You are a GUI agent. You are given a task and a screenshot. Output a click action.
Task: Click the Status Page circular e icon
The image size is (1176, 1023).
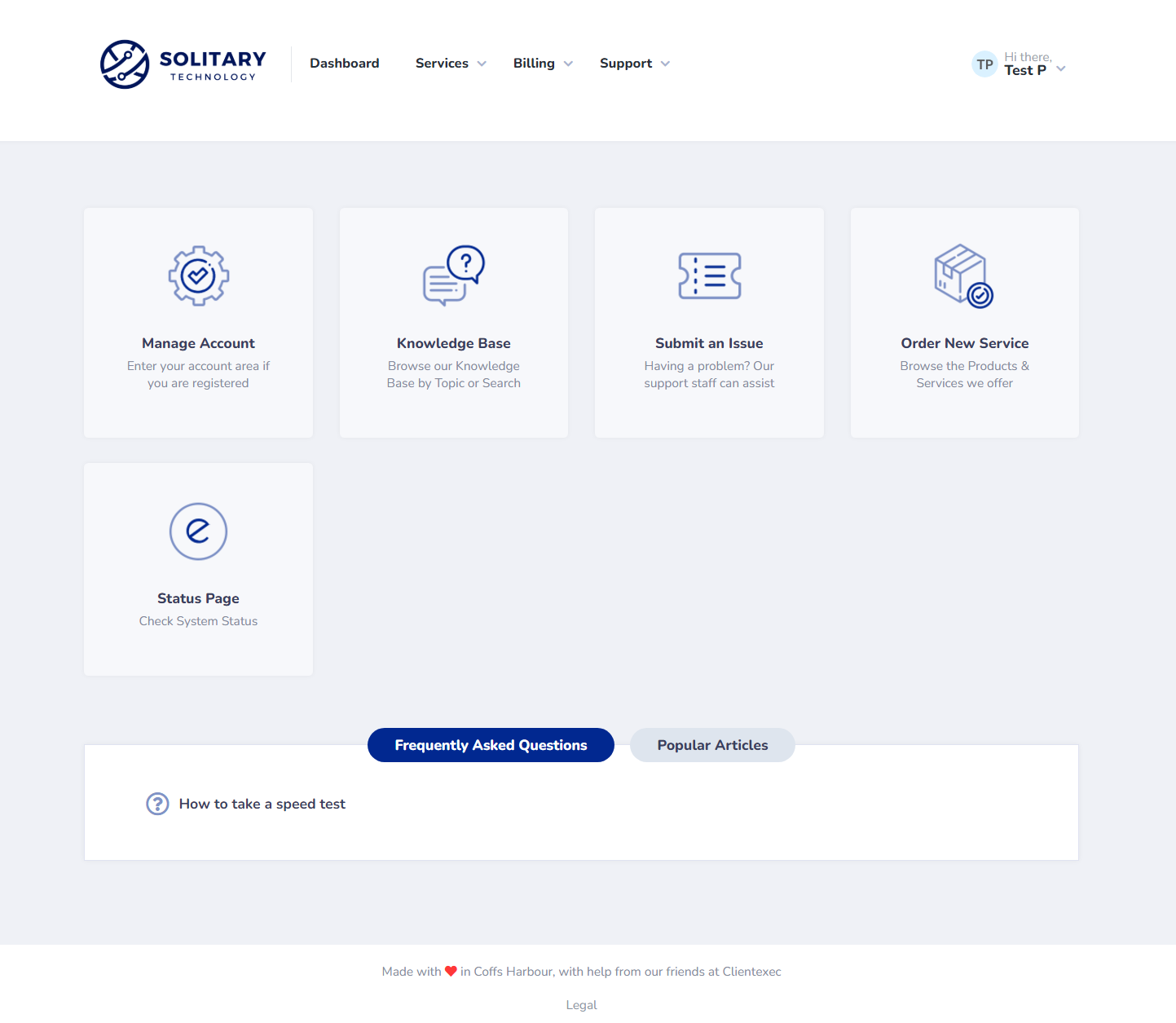198,531
